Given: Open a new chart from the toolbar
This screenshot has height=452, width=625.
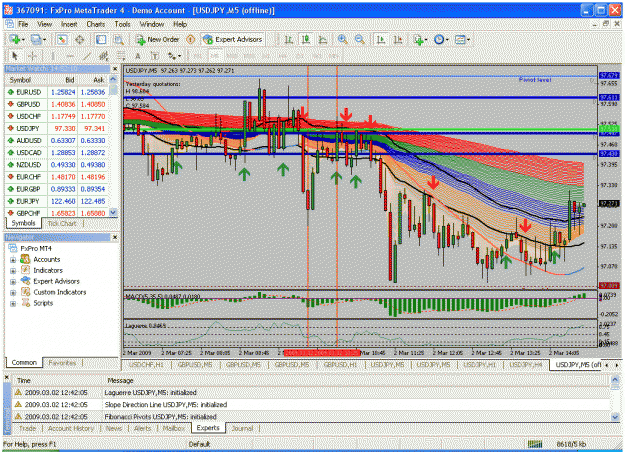Looking at the screenshot, I should pyautogui.click(x=15, y=39).
